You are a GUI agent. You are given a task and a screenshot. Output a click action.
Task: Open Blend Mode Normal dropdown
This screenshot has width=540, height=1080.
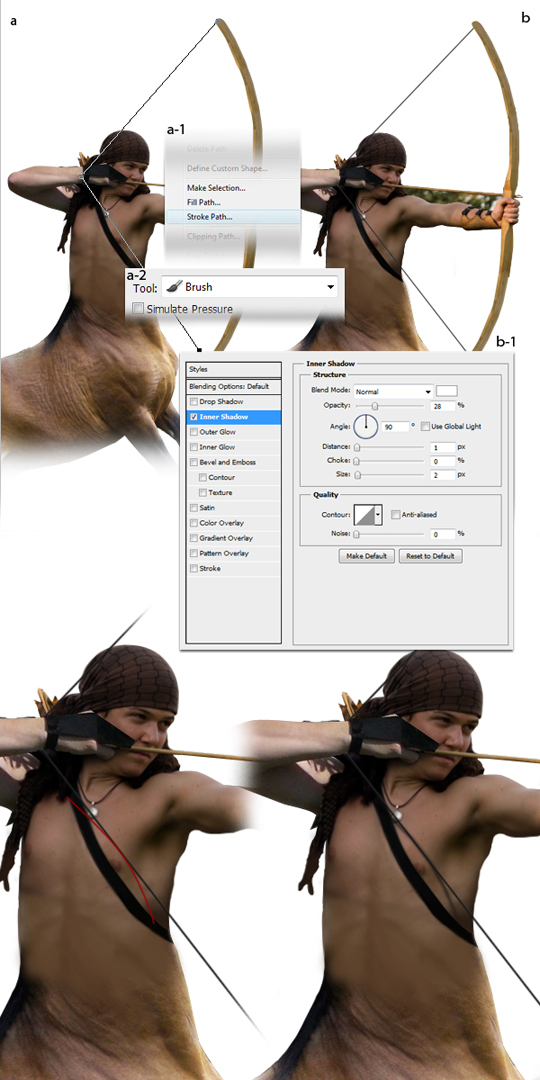point(393,391)
